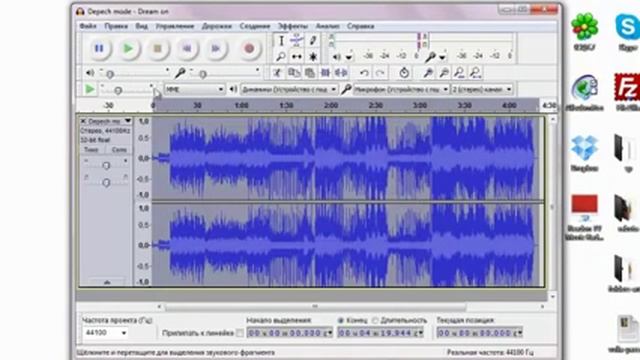Skip to end of track
This screenshot has width=640, height=360.
click(x=216, y=49)
